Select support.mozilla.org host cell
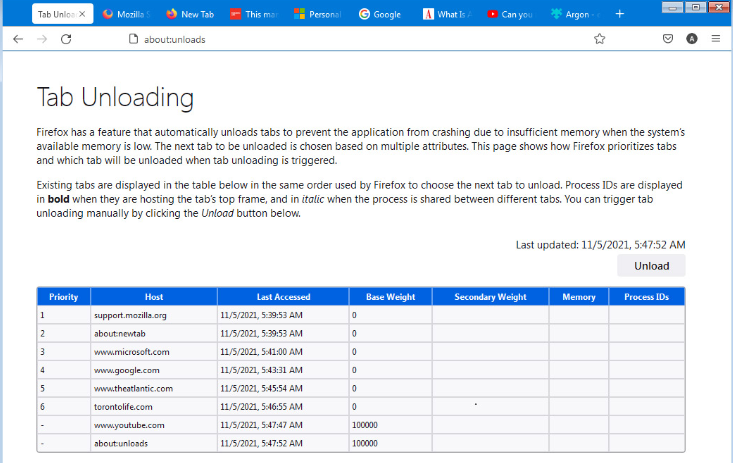 (x=154, y=315)
